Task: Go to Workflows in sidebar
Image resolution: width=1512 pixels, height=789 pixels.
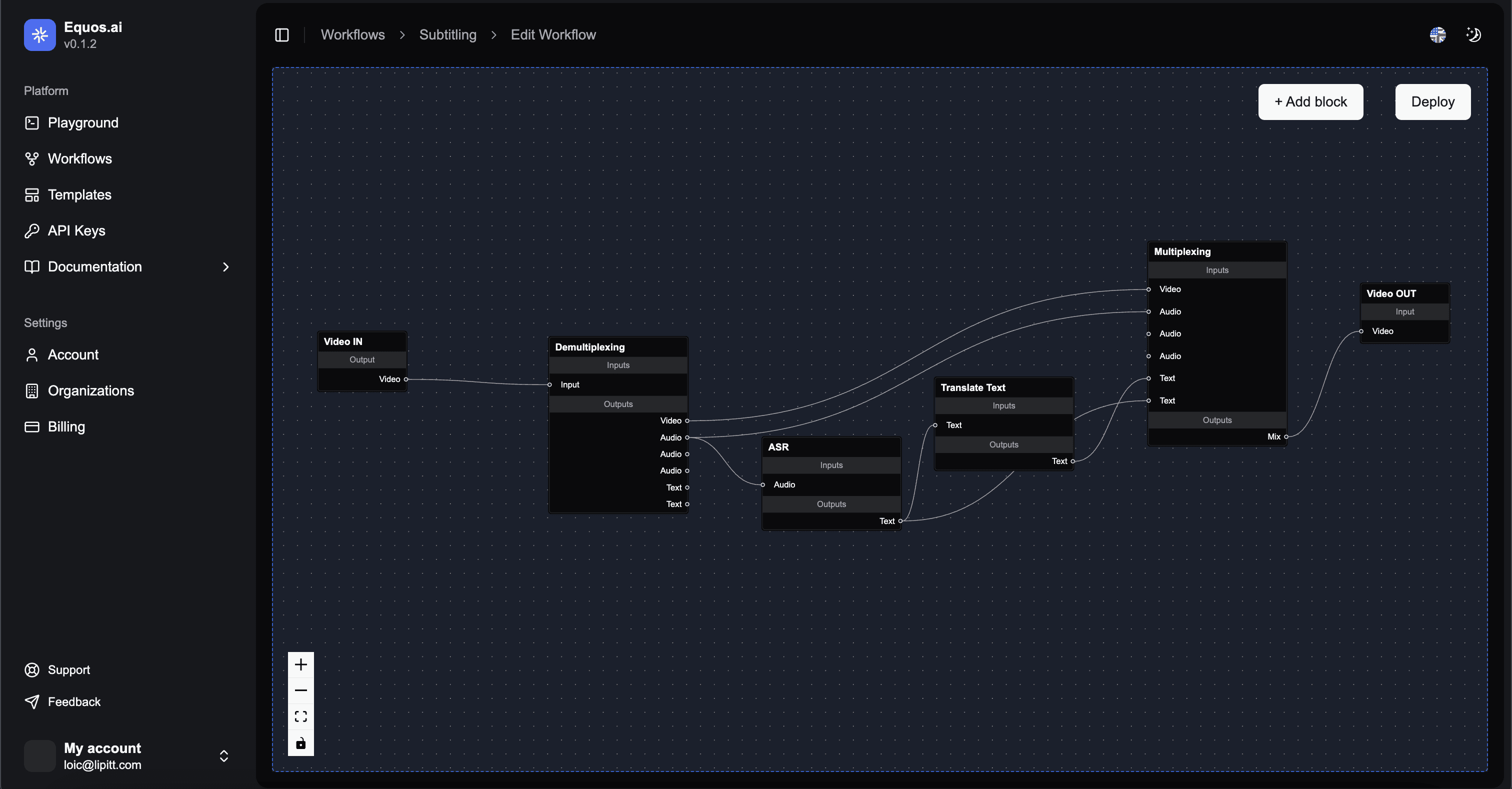Action: coord(80,158)
